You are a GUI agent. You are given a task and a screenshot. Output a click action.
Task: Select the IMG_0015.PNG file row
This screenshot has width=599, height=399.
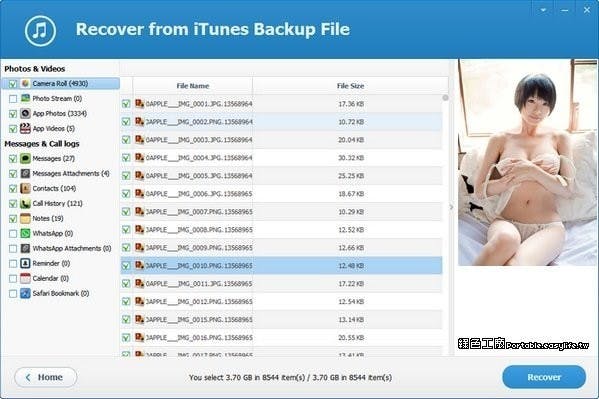[x=282, y=319]
